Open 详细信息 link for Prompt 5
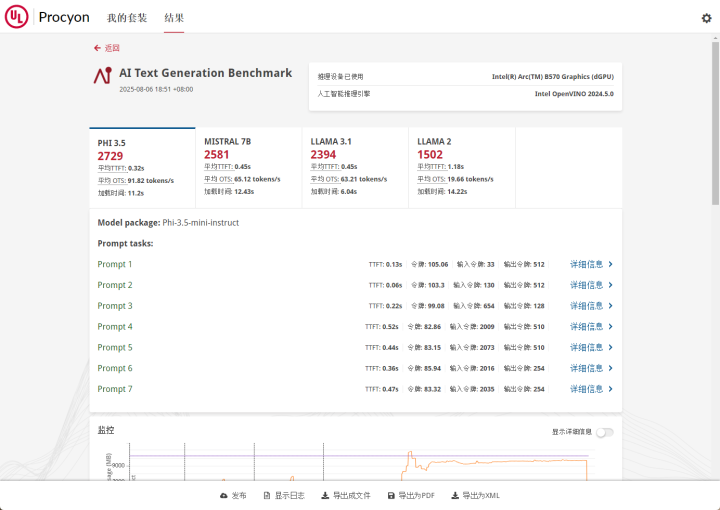Viewport: 720px width, 510px height. [x=586, y=347]
